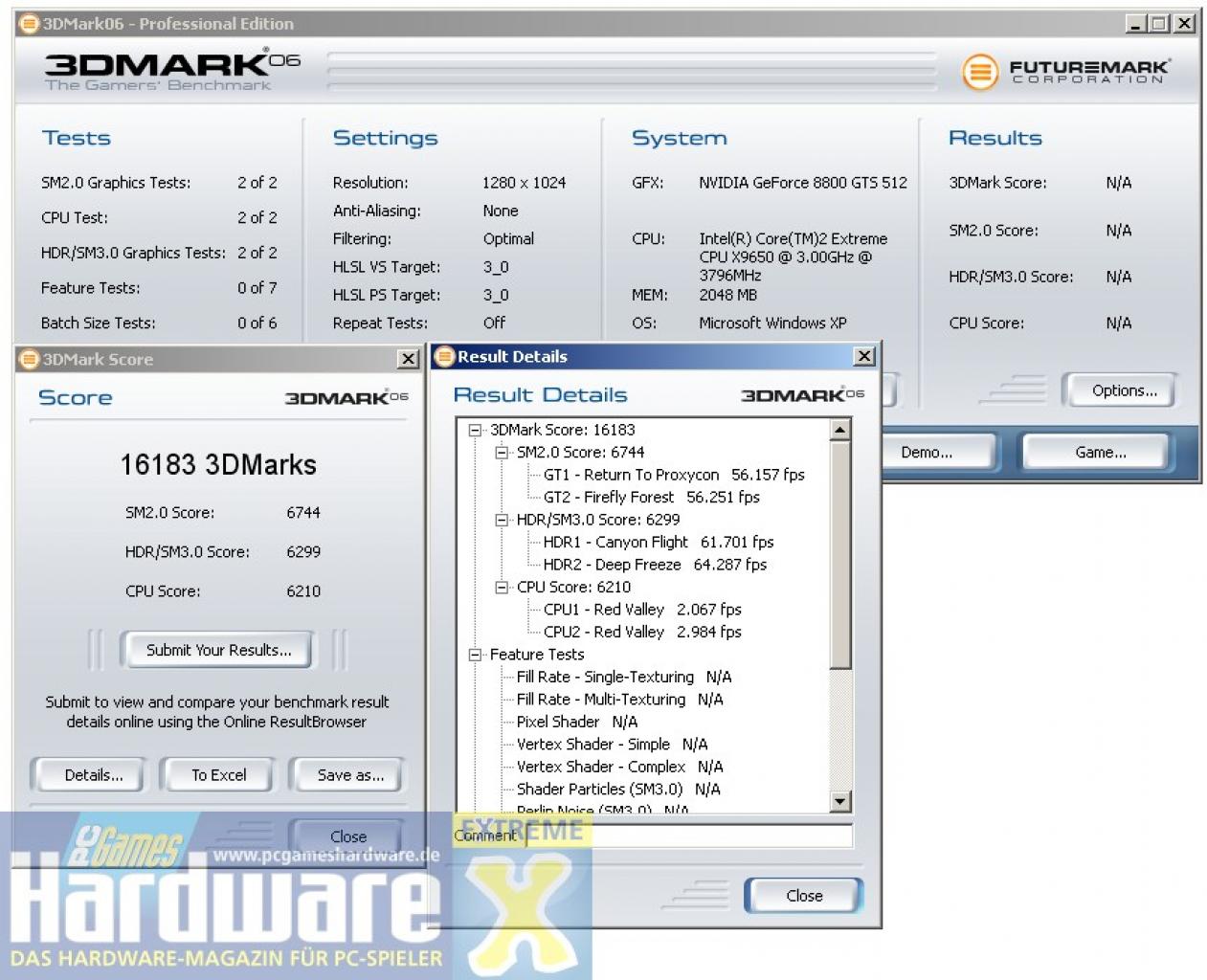Click the 16183 3DMarks score text
Viewport: 1207px width, 980px height.
click(218, 465)
